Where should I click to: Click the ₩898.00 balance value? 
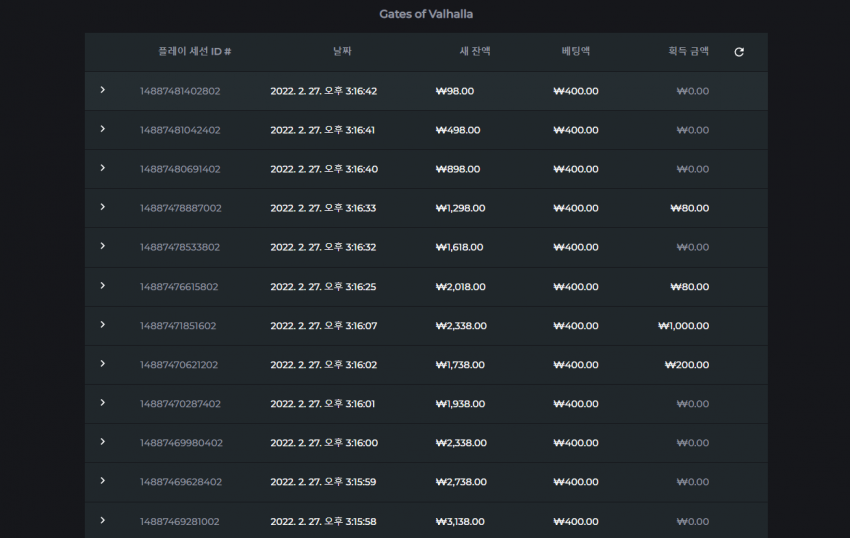(x=458, y=169)
